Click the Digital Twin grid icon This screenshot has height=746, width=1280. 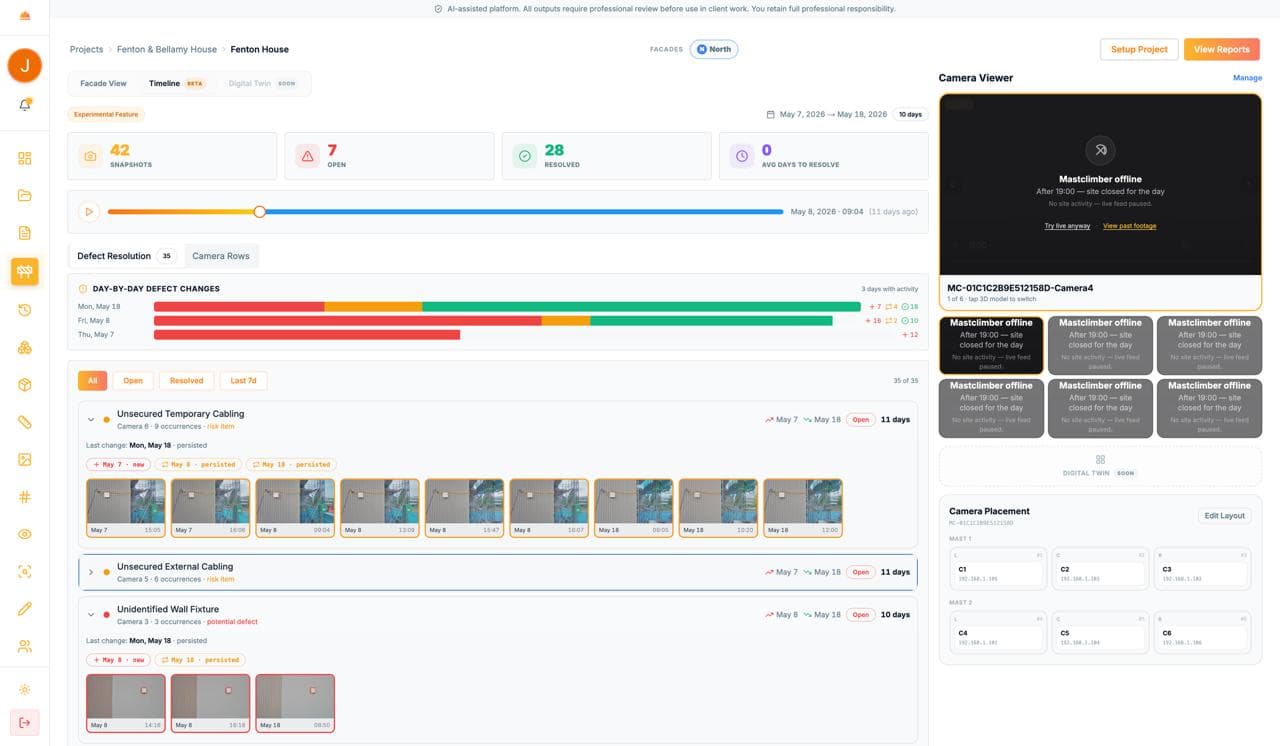[x=1100, y=460]
